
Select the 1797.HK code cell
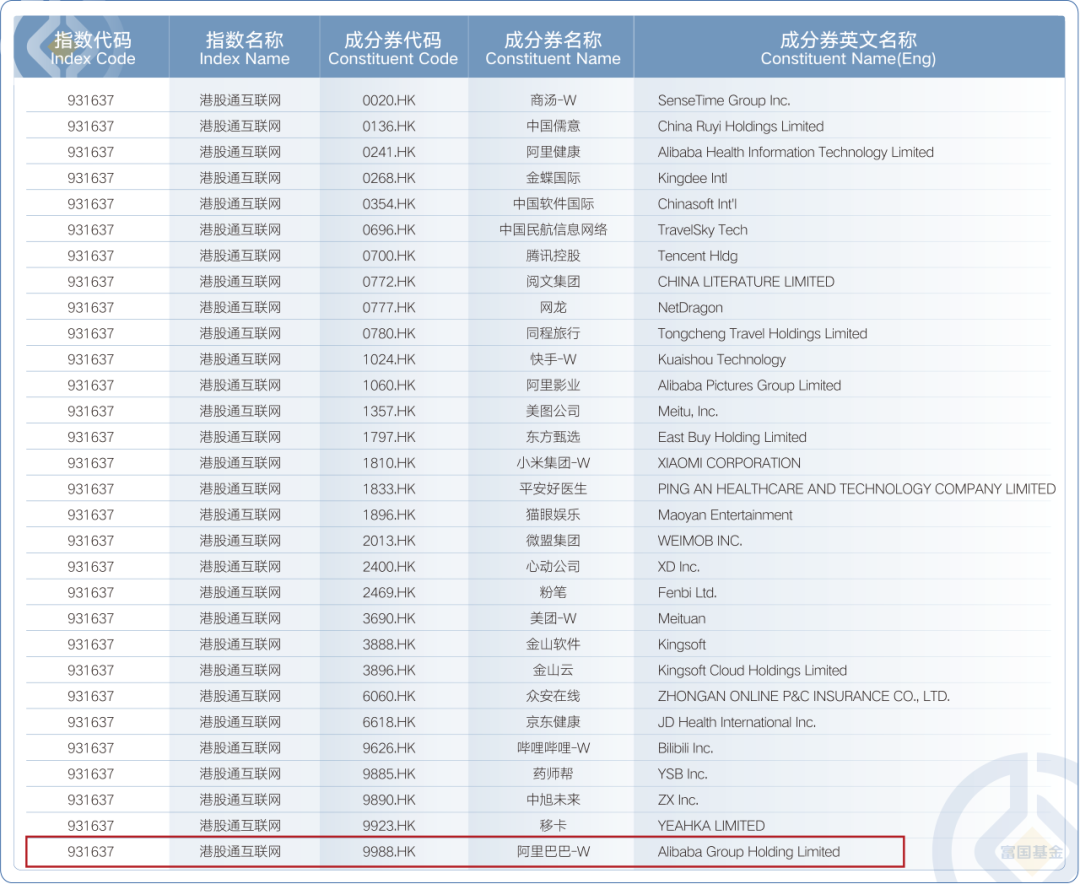click(389, 438)
